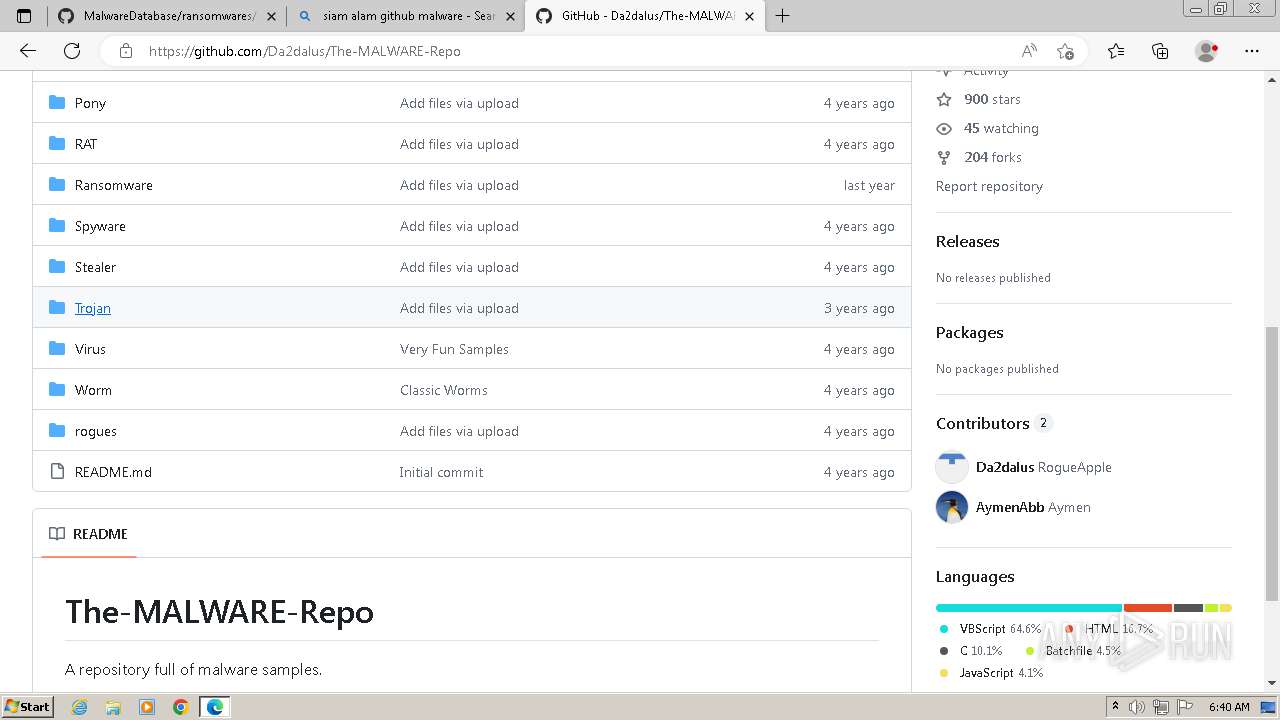This screenshot has height=720, width=1280.
Task: Open a new tab with plus
Action: pyautogui.click(x=782, y=16)
